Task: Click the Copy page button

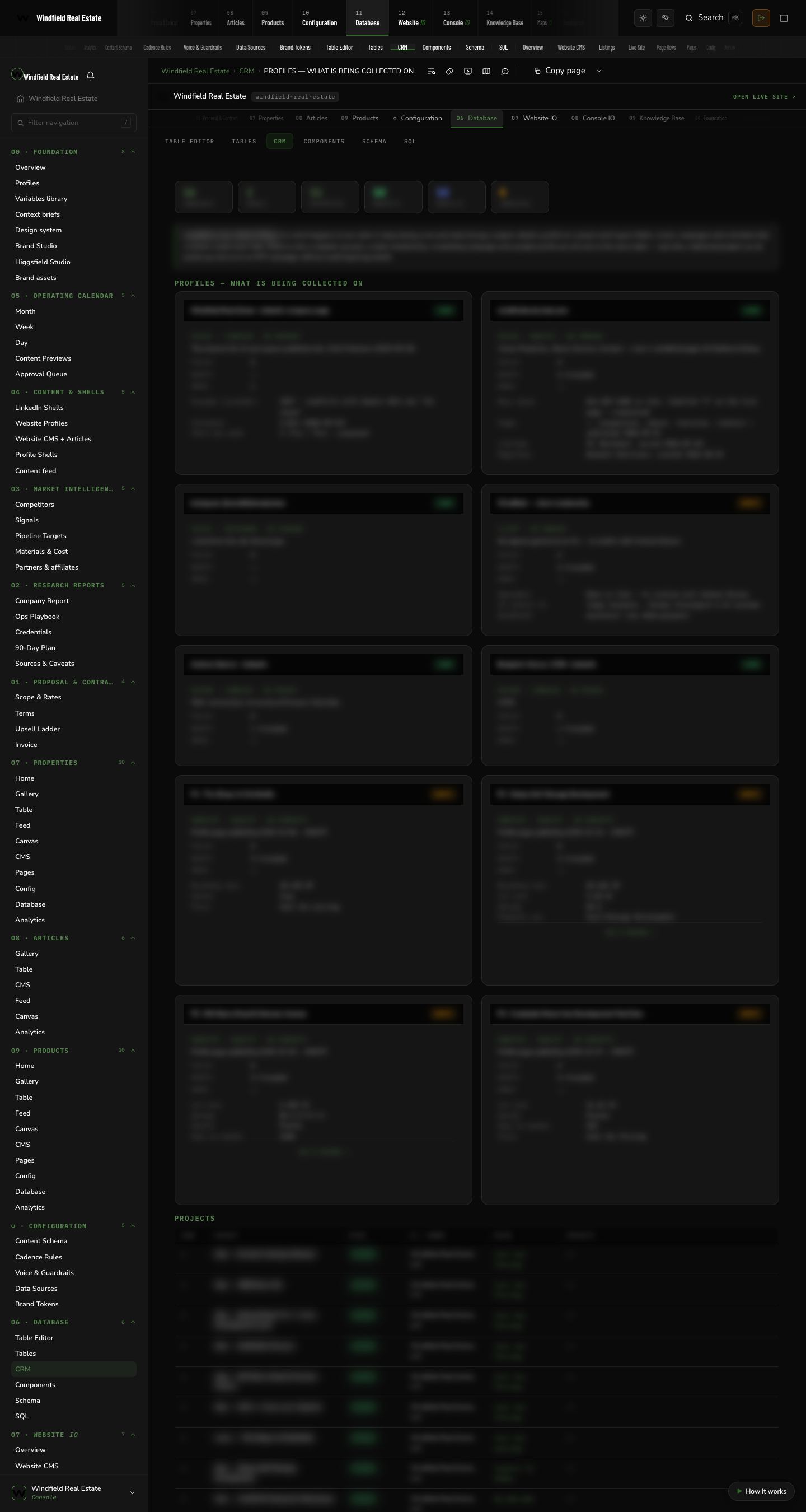Action: coord(560,71)
